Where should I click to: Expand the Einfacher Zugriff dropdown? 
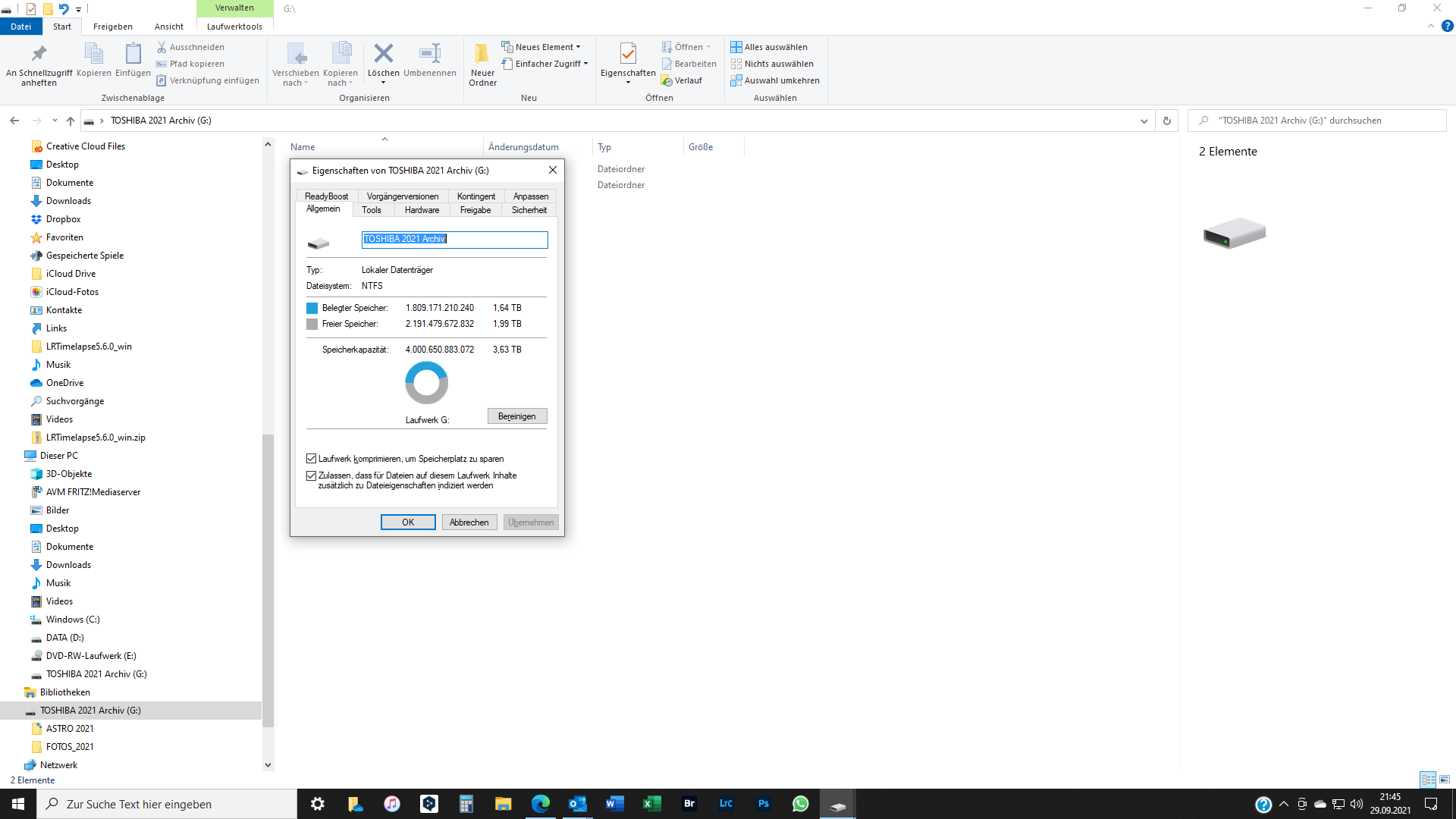585,64
